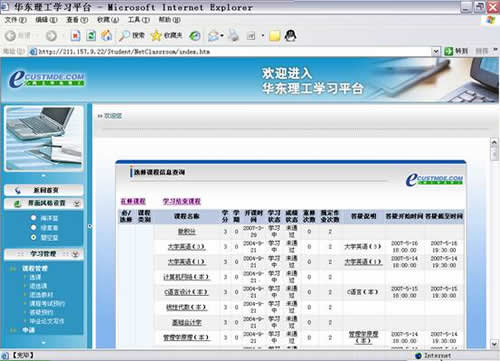Click the page's vertical scrollbar down arrow

click(x=494, y=344)
